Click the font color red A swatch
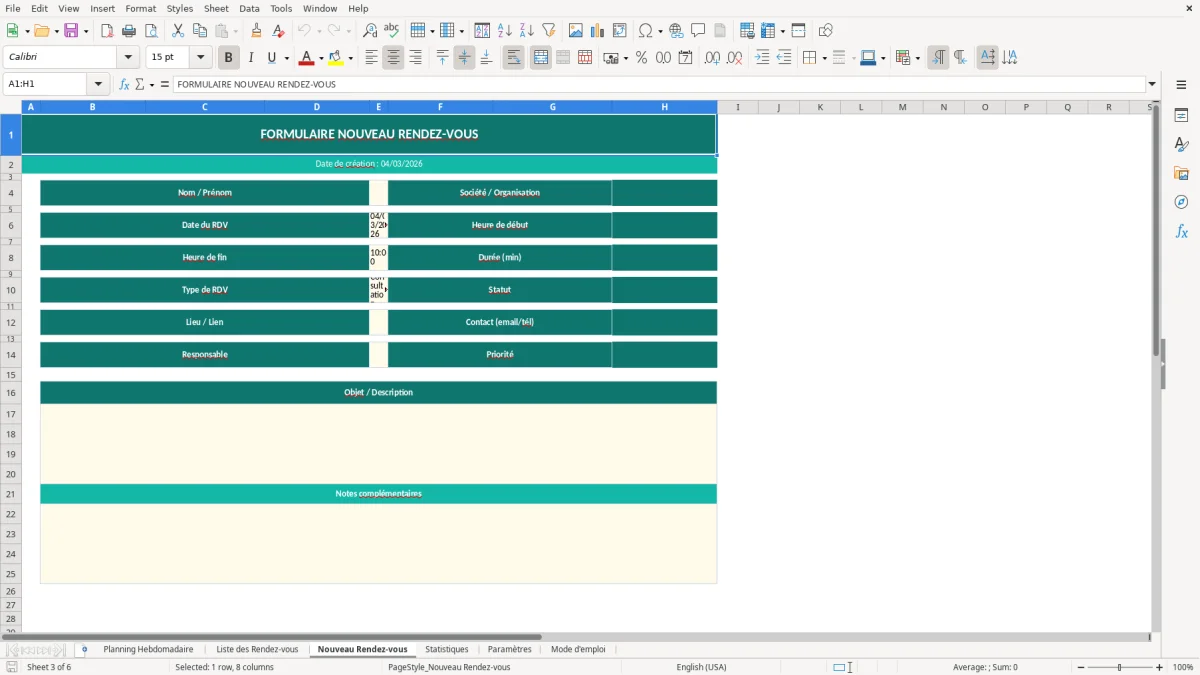Screen dimensions: 1200x675 coord(307,58)
